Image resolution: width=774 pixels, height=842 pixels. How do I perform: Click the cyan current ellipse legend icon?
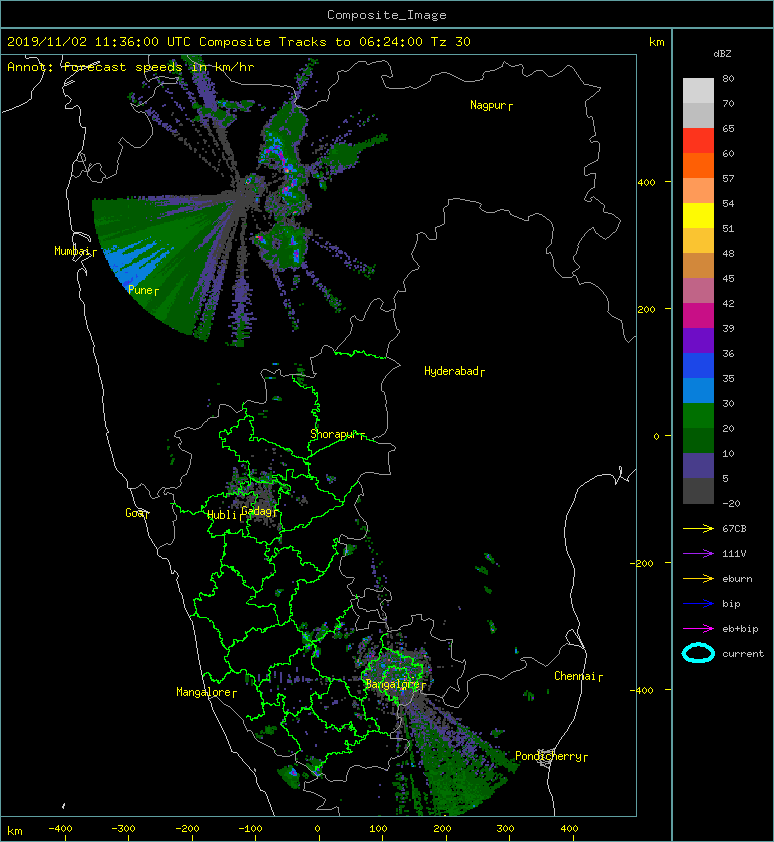tap(698, 653)
